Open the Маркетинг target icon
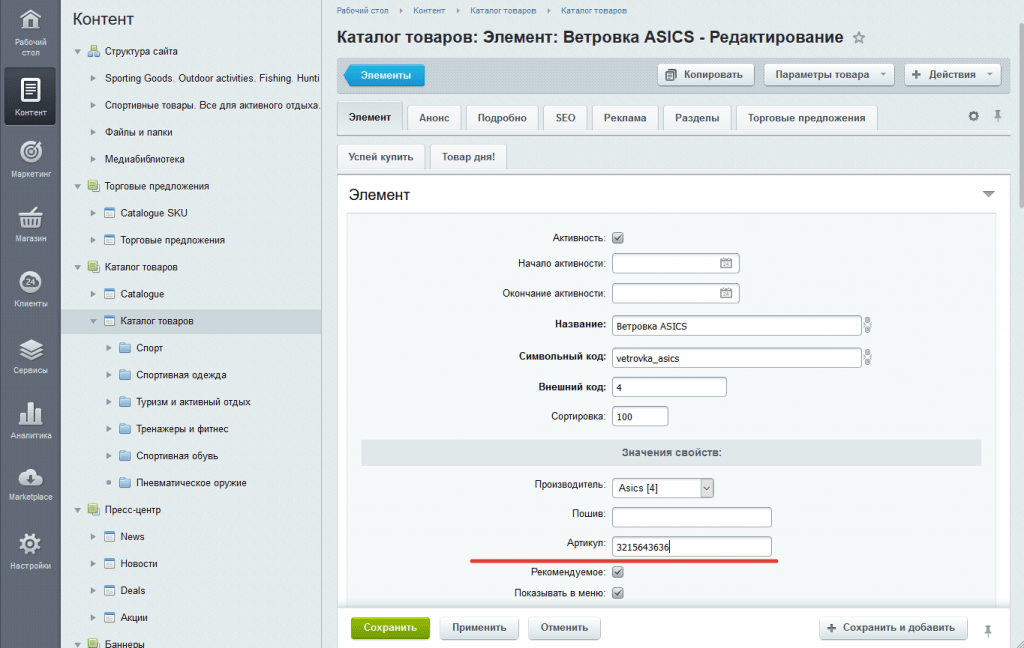This screenshot has height=648, width=1024. click(x=30, y=152)
